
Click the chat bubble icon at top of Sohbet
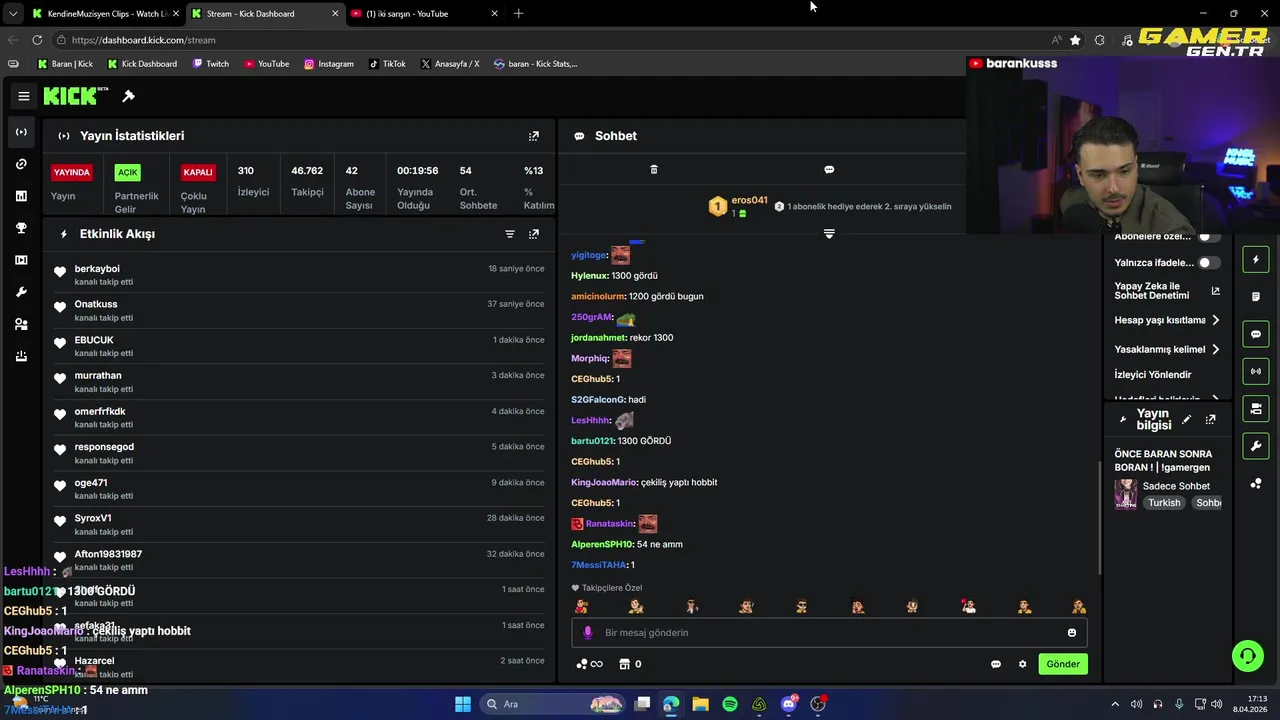pyautogui.click(x=829, y=170)
